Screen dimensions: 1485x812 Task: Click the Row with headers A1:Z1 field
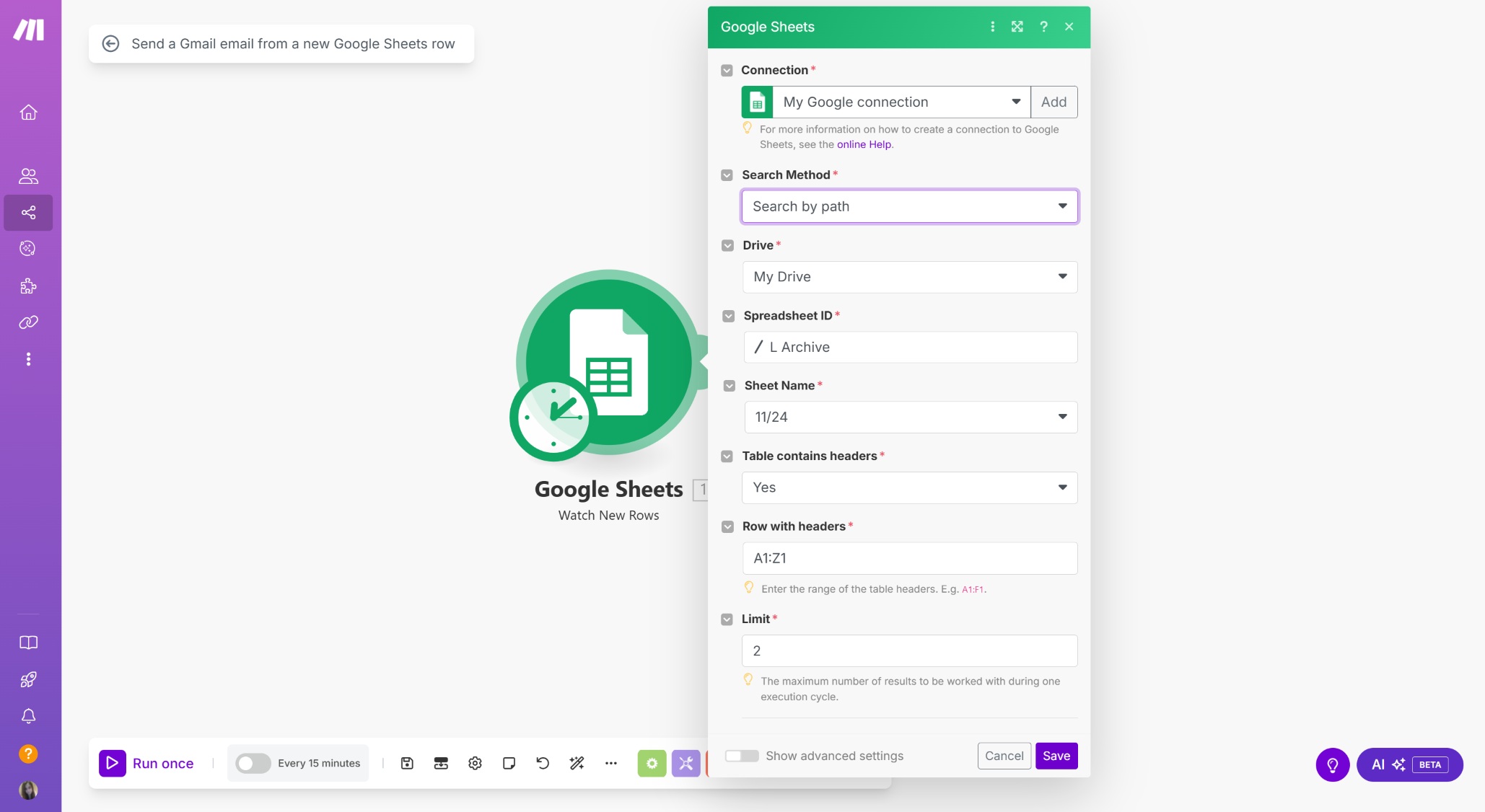pos(909,558)
